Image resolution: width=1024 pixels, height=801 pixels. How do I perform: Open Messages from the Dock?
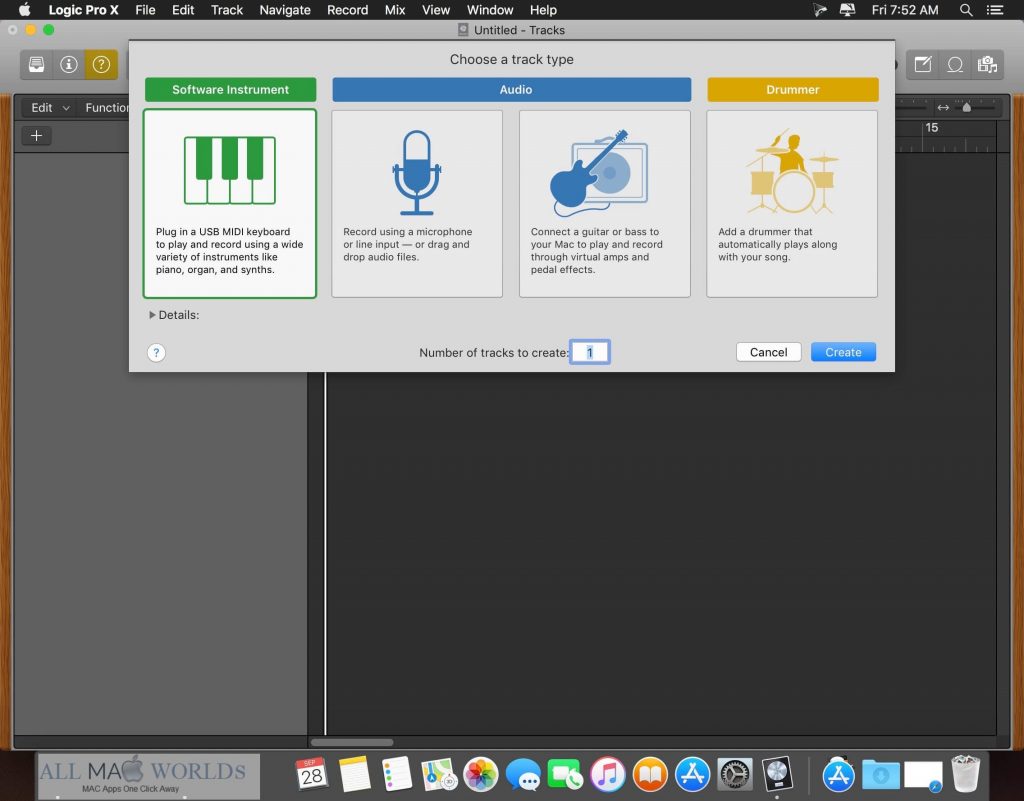[x=523, y=774]
